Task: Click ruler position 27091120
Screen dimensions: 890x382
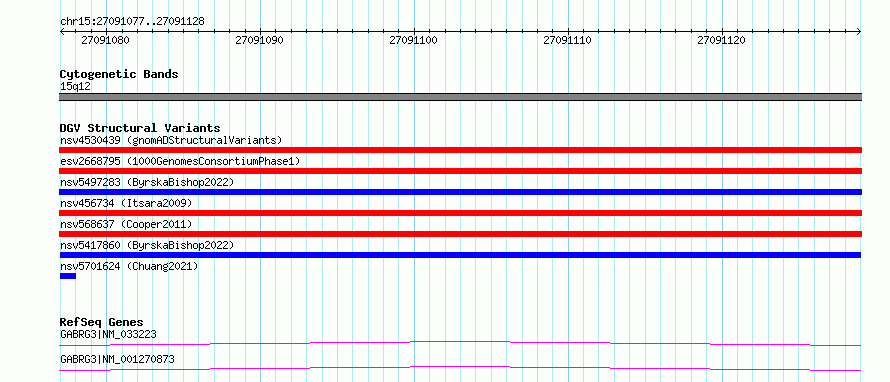Action: point(721,40)
